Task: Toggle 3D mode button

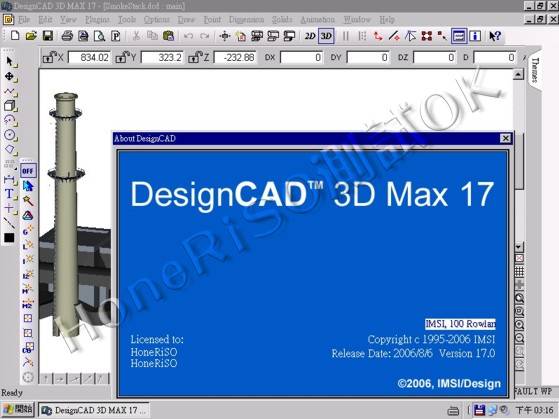Action: pyautogui.click(x=326, y=36)
